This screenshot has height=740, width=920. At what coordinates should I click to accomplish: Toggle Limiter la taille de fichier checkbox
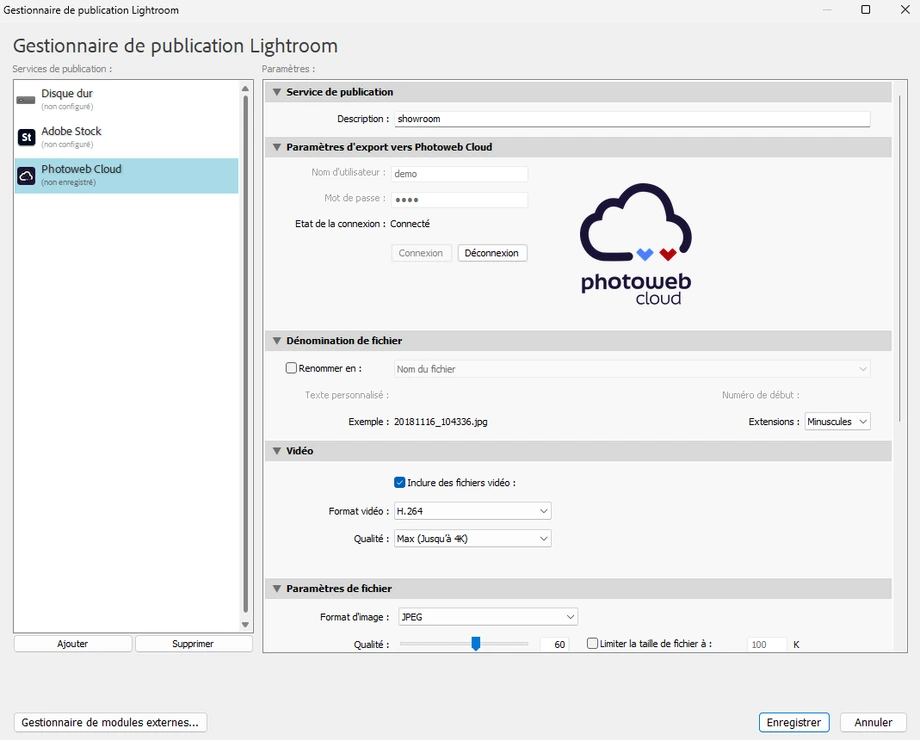tap(593, 643)
